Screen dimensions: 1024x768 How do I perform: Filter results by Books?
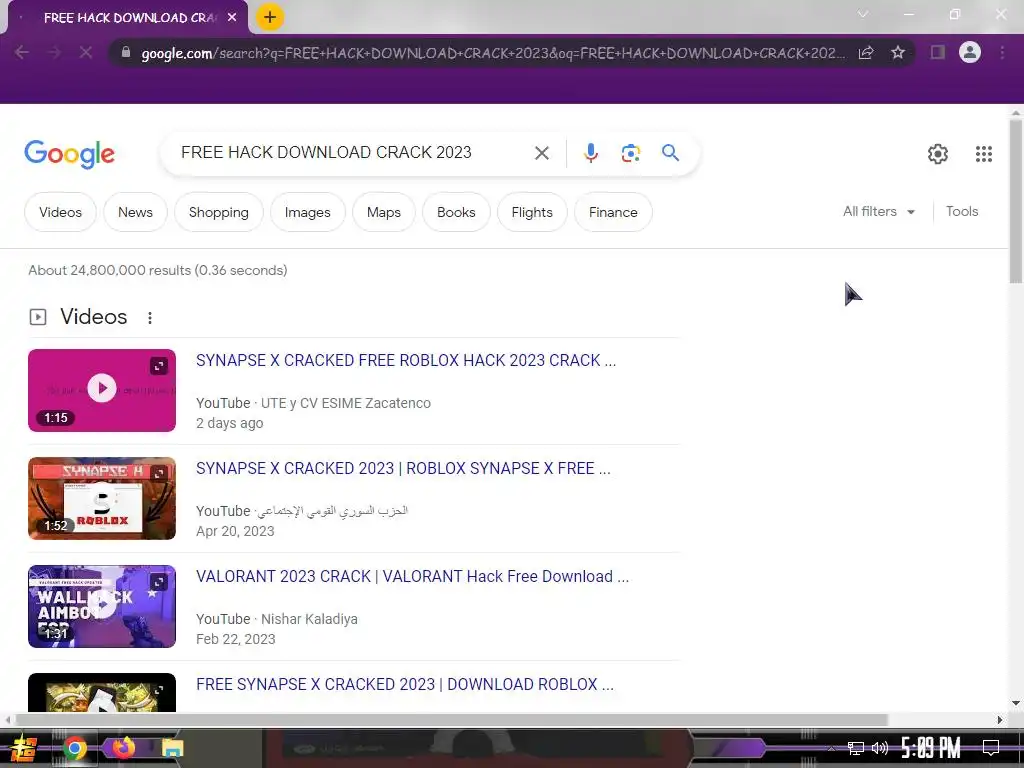[456, 212]
